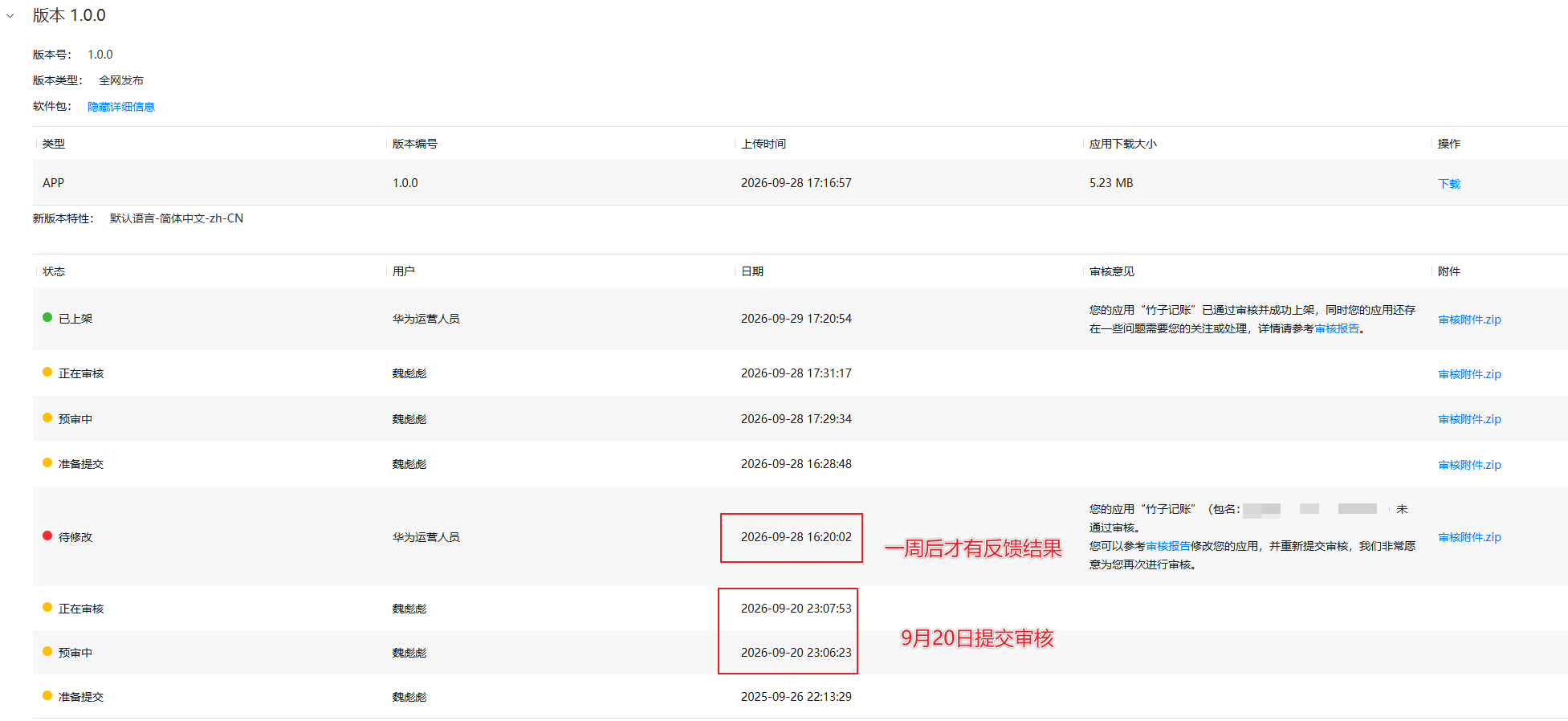The width and height of the screenshot is (1568, 721).
Task: Click 华为运营人员 in the 已上架 row
Action: [x=426, y=319]
